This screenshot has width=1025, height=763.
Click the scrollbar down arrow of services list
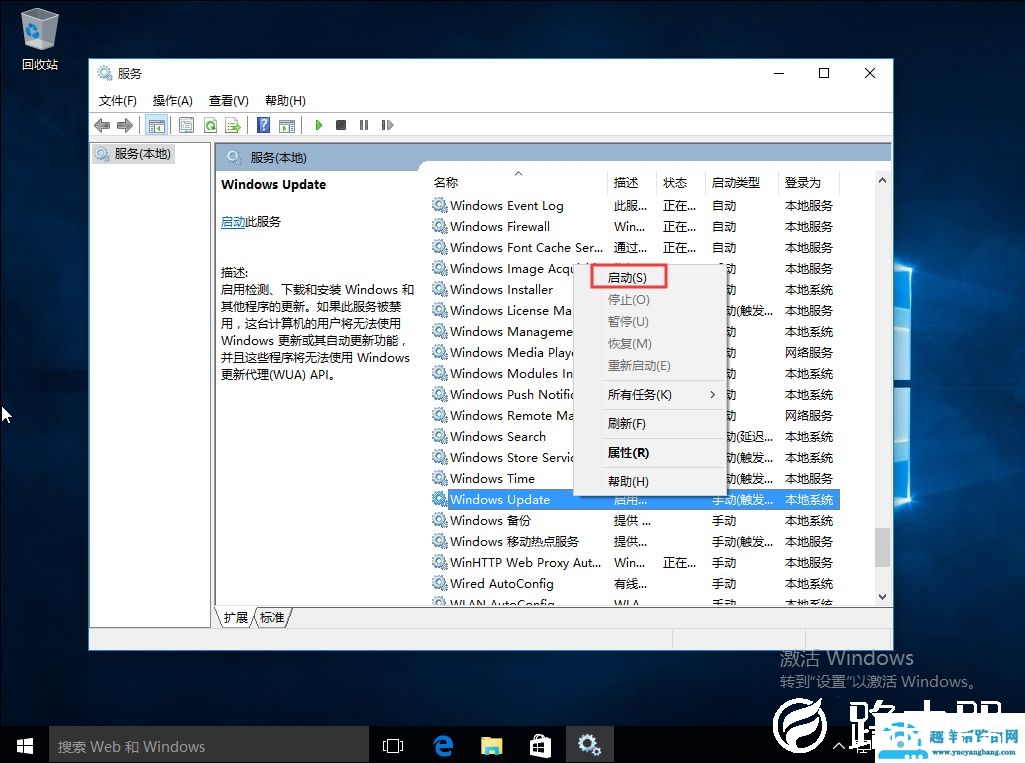point(882,596)
